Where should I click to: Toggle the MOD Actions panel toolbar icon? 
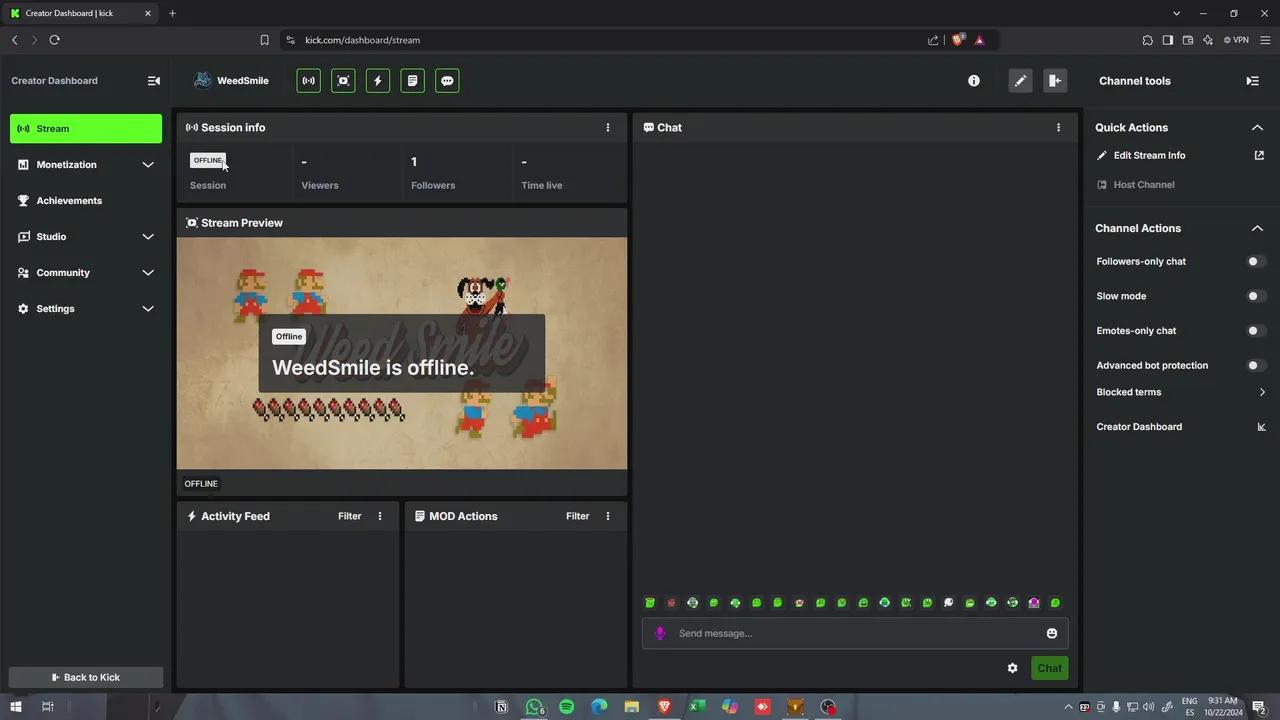coord(413,81)
